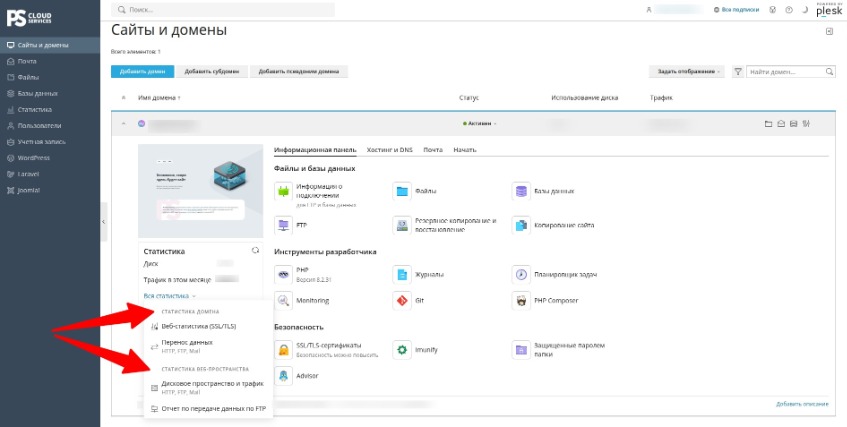The image size is (847, 427).
Task: Select the Информационная панель tab
Action: (x=315, y=150)
